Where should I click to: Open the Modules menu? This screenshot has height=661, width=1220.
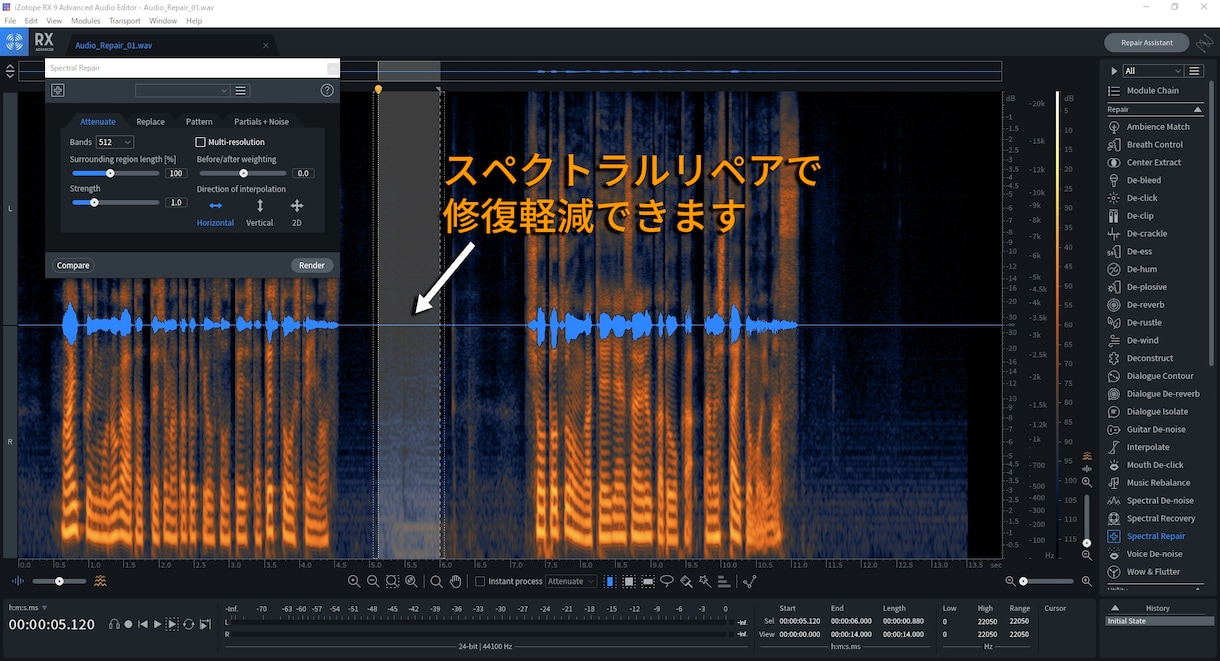pyautogui.click(x=85, y=20)
